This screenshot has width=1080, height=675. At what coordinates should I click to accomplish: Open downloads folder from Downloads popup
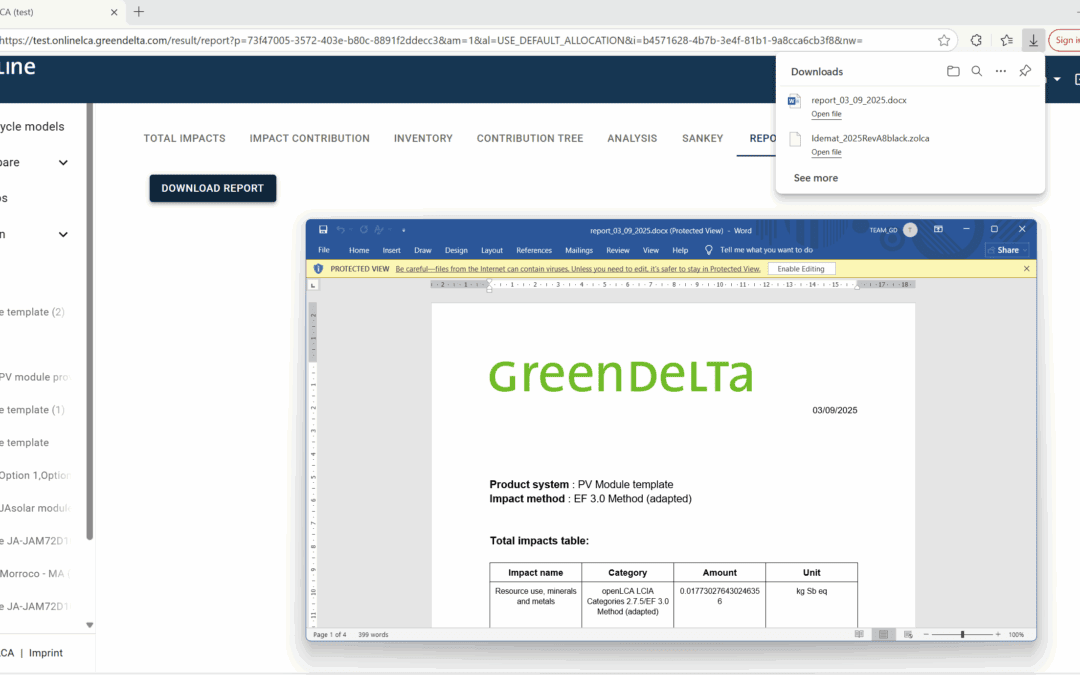(x=953, y=71)
